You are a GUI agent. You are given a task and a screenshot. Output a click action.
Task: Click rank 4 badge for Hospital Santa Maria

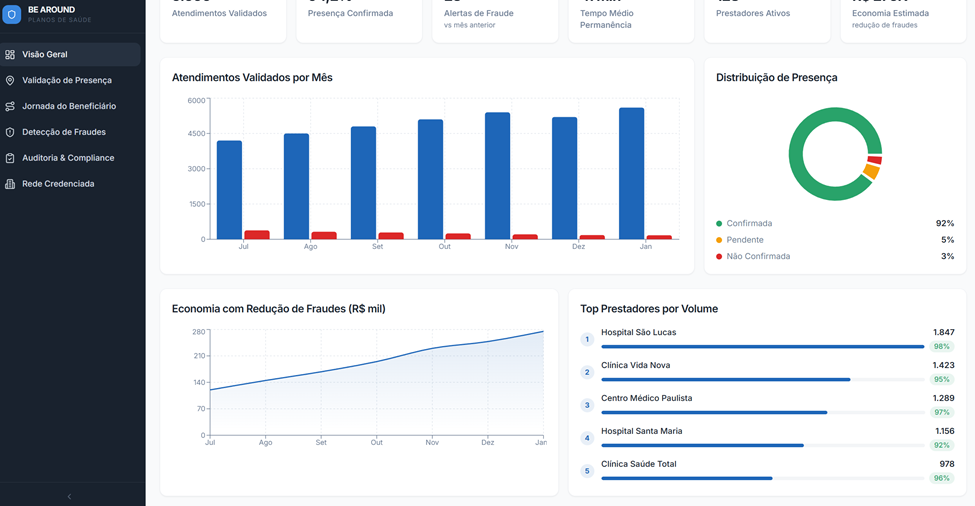[x=587, y=438]
